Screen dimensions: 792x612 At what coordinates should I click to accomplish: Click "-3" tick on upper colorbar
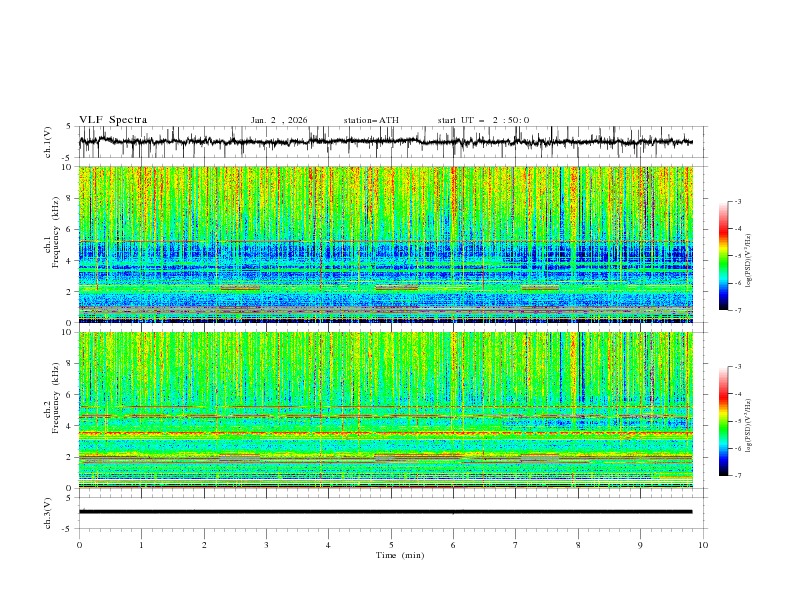pyautogui.click(x=738, y=201)
